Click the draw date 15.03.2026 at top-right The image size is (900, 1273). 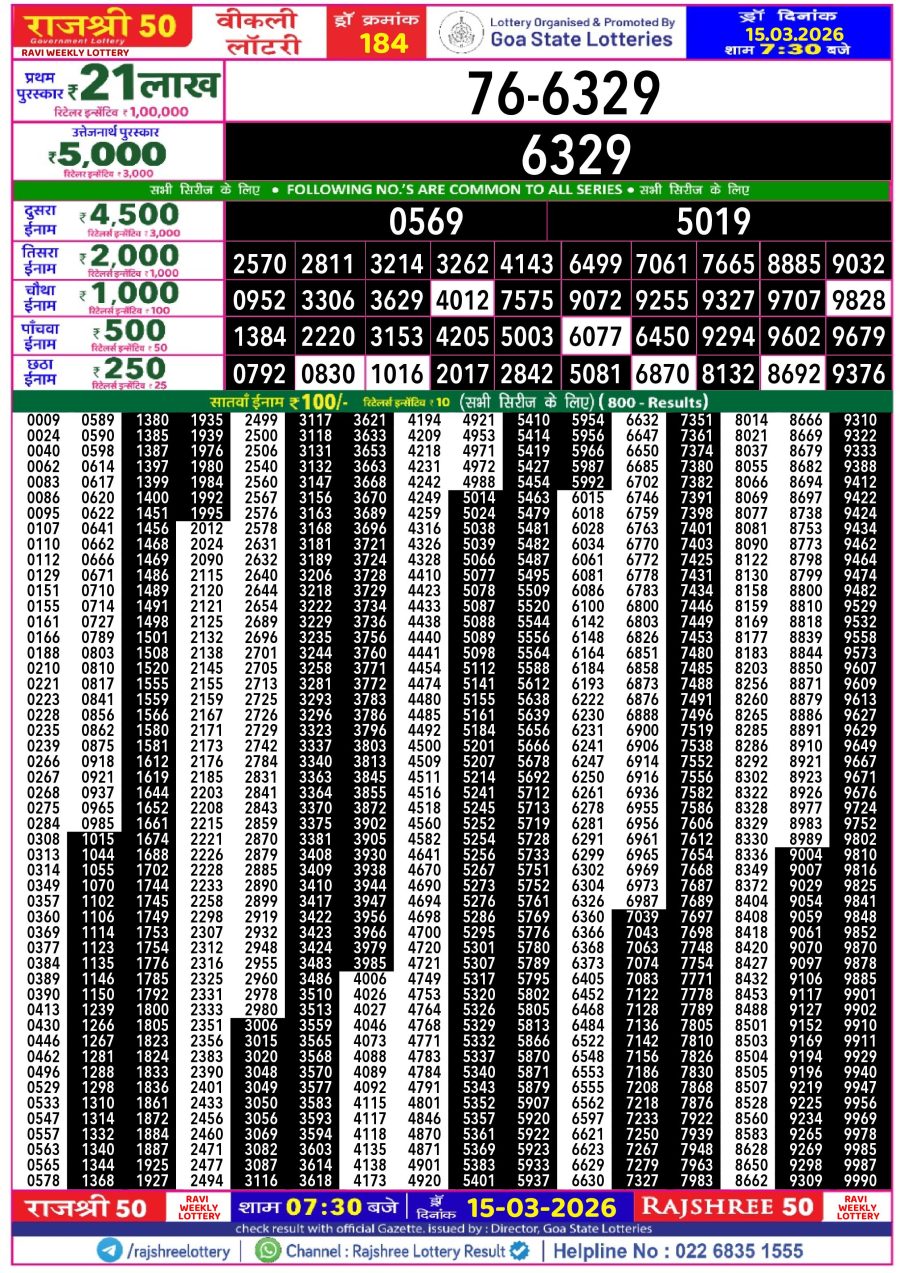click(788, 33)
